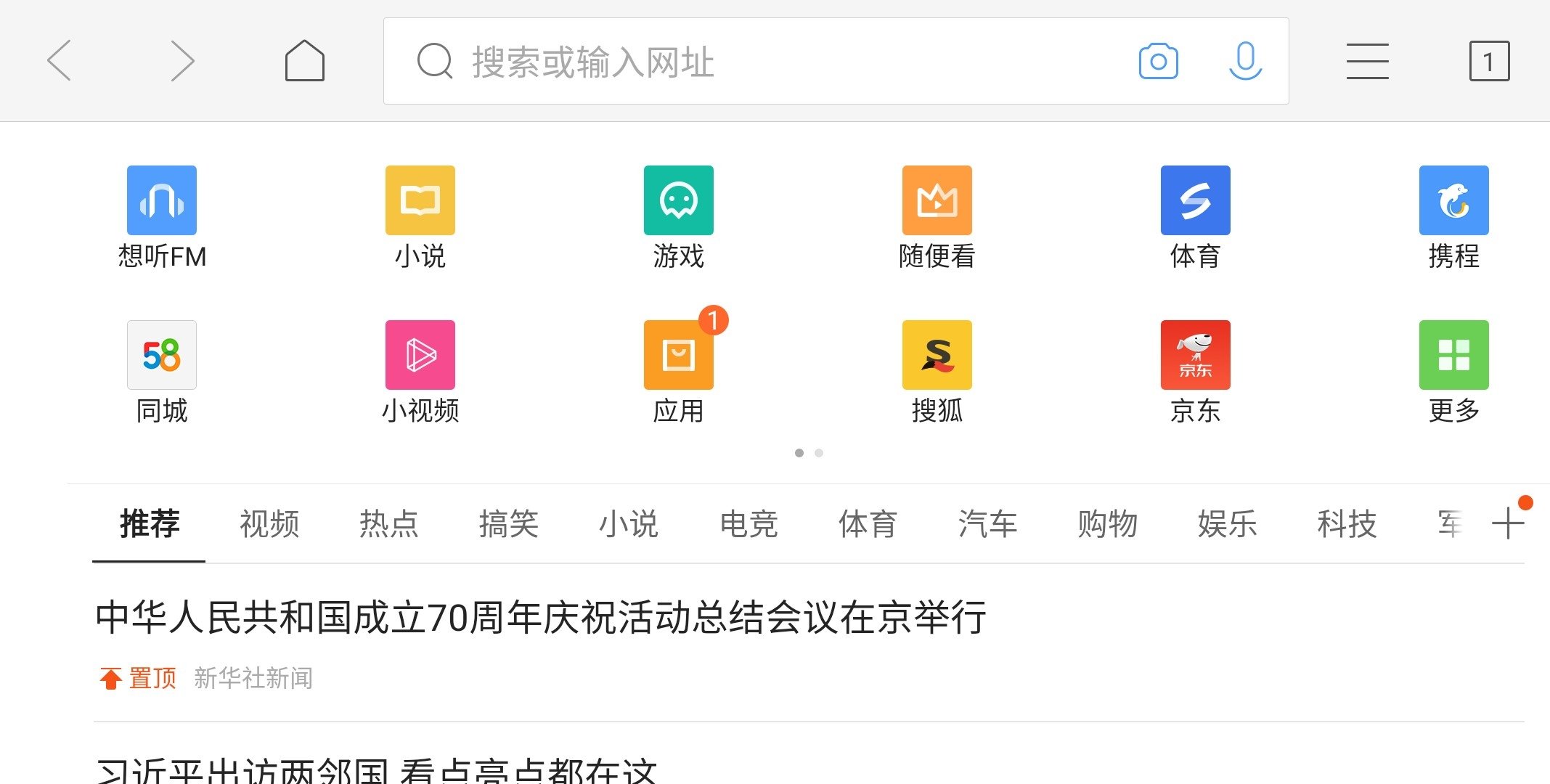Switch to the 购物 tab
This screenshot has width=1550, height=784.
coord(1108,523)
